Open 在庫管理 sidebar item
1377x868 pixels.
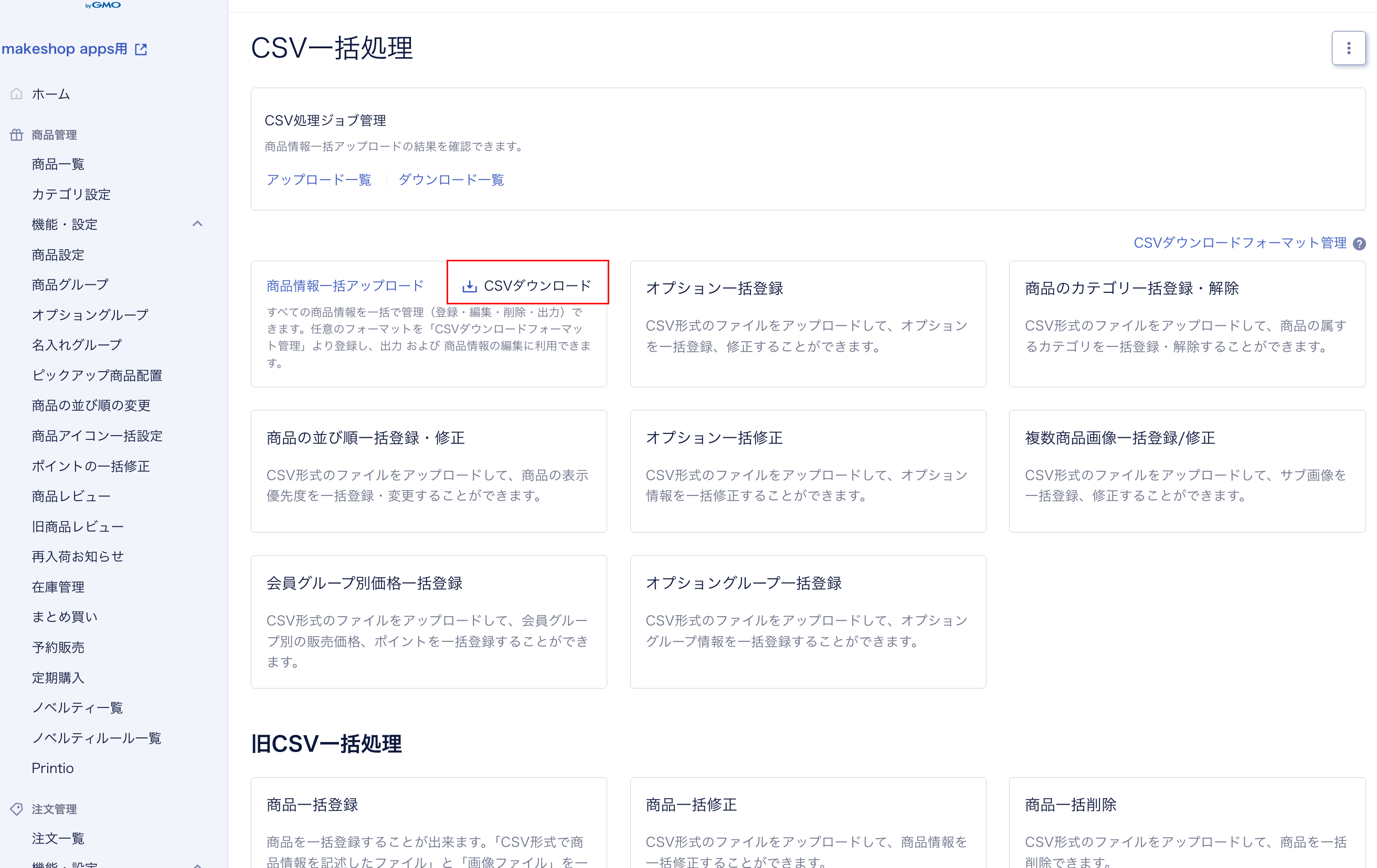tap(58, 587)
